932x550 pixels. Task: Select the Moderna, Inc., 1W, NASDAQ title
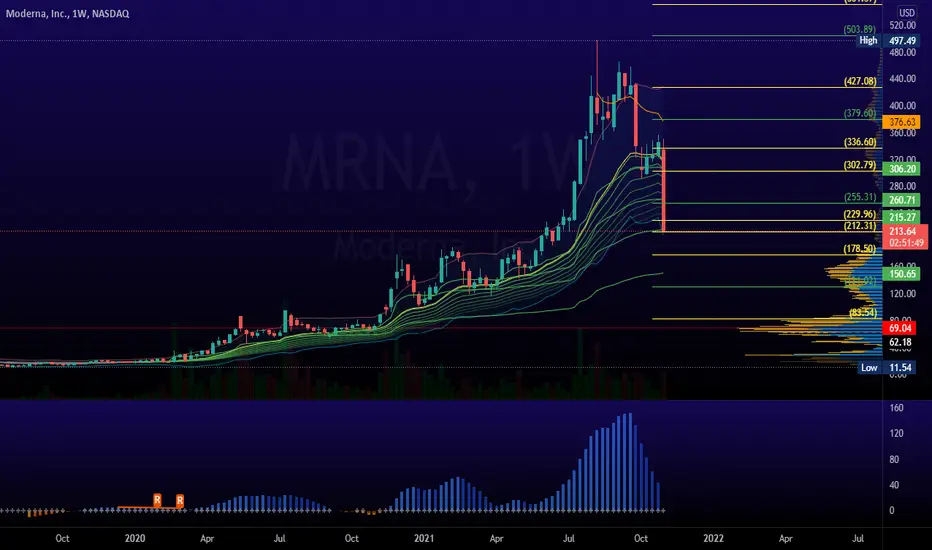pyautogui.click(x=67, y=14)
